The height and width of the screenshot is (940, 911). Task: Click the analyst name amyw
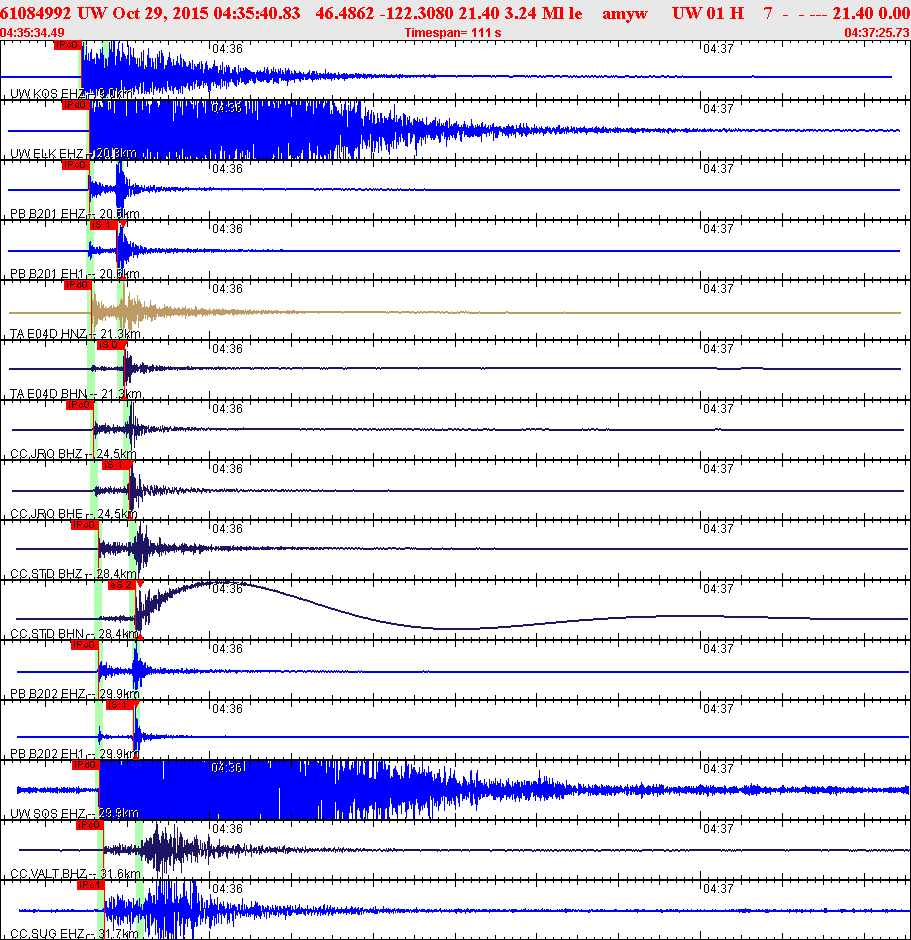click(625, 13)
